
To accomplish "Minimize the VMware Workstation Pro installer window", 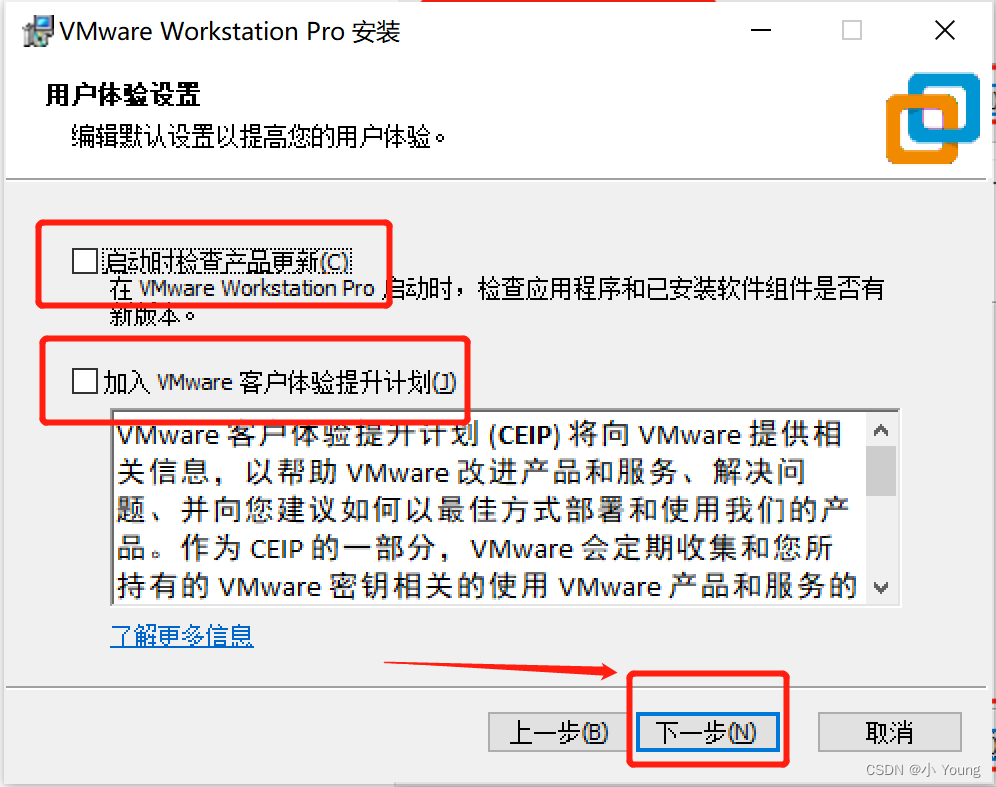I will point(761,30).
